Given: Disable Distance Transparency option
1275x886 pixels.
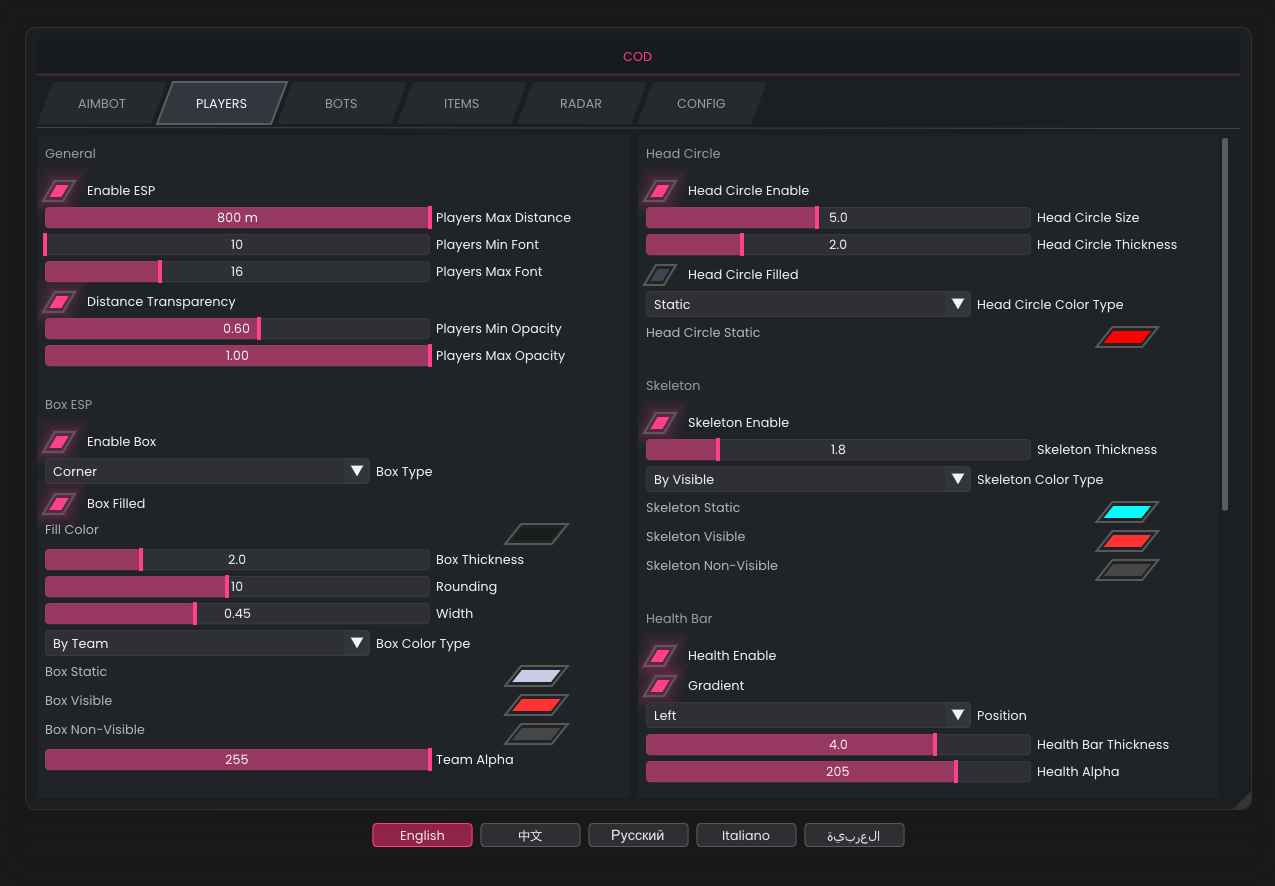Looking at the screenshot, I should (60, 301).
